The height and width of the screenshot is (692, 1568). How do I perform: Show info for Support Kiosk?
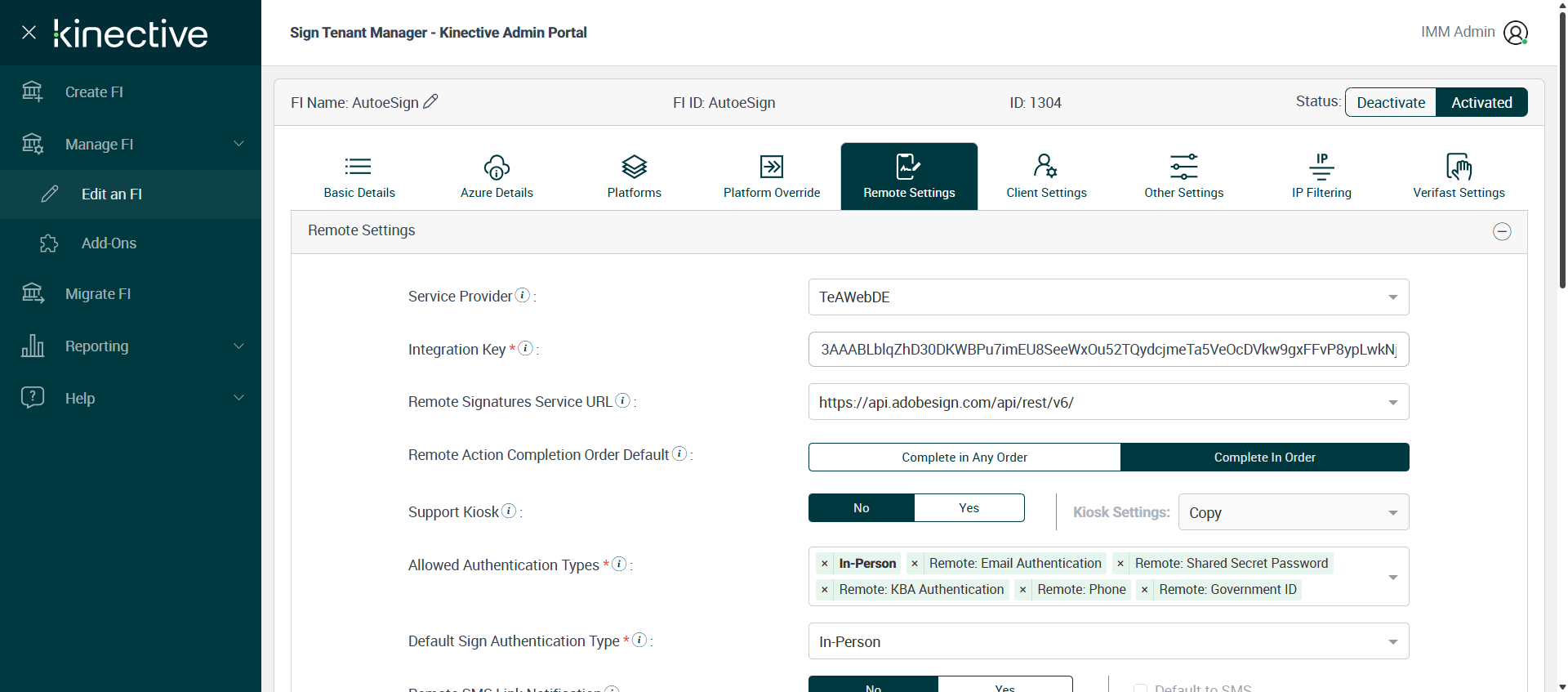pyautogui.click(x=509, y=511)
